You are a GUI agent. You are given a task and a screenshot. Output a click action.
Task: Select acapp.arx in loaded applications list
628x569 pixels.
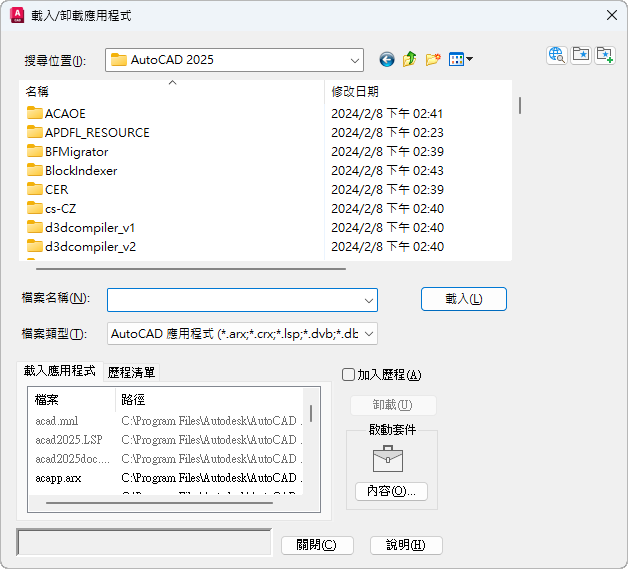pyautogui.click(x=58, y=478)
